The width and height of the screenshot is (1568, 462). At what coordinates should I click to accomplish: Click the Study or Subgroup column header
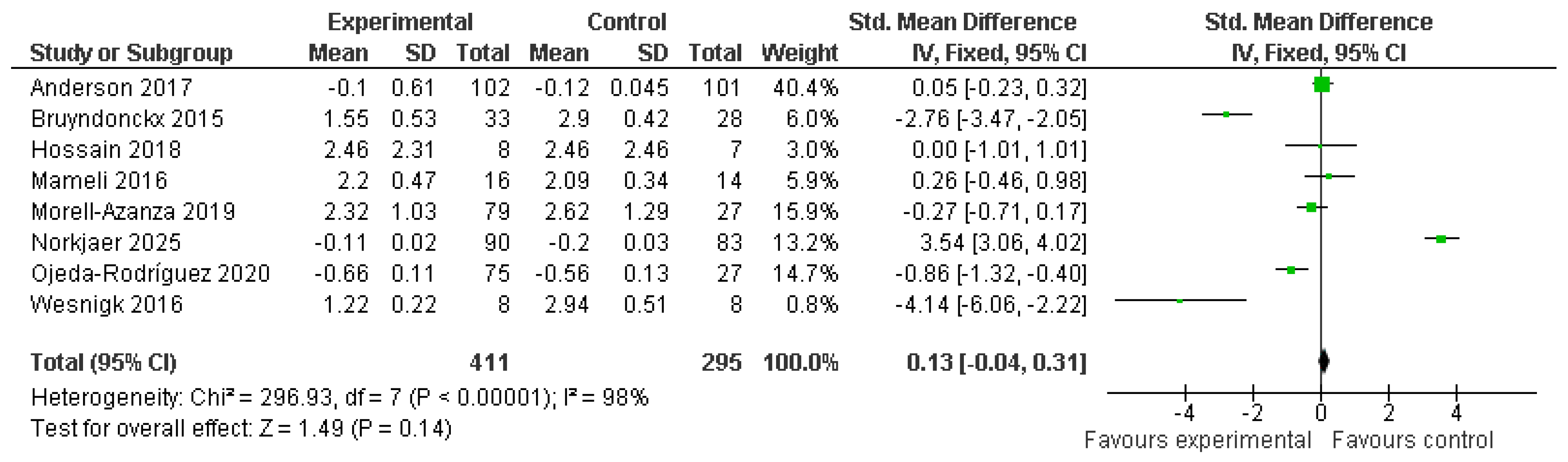131,54
